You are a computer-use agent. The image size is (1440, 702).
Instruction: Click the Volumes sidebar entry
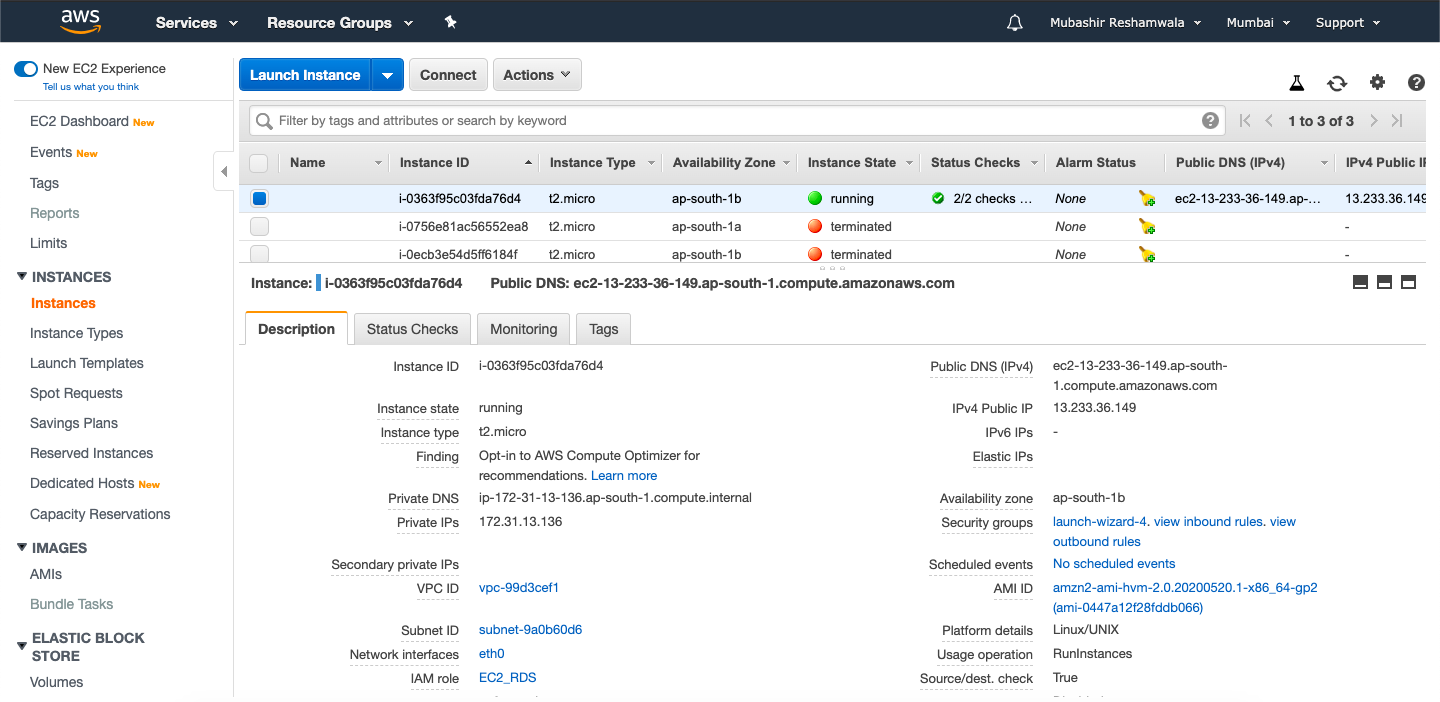(x=56, y=682)
